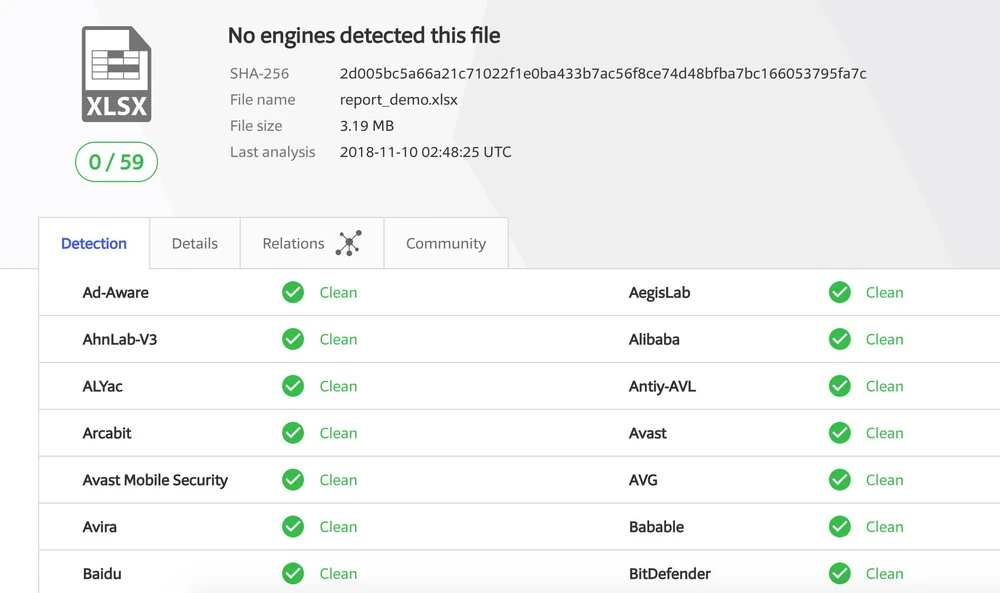Click the Last analysis date value
This screenshot has height=593, width=1000.
(425, 152)
